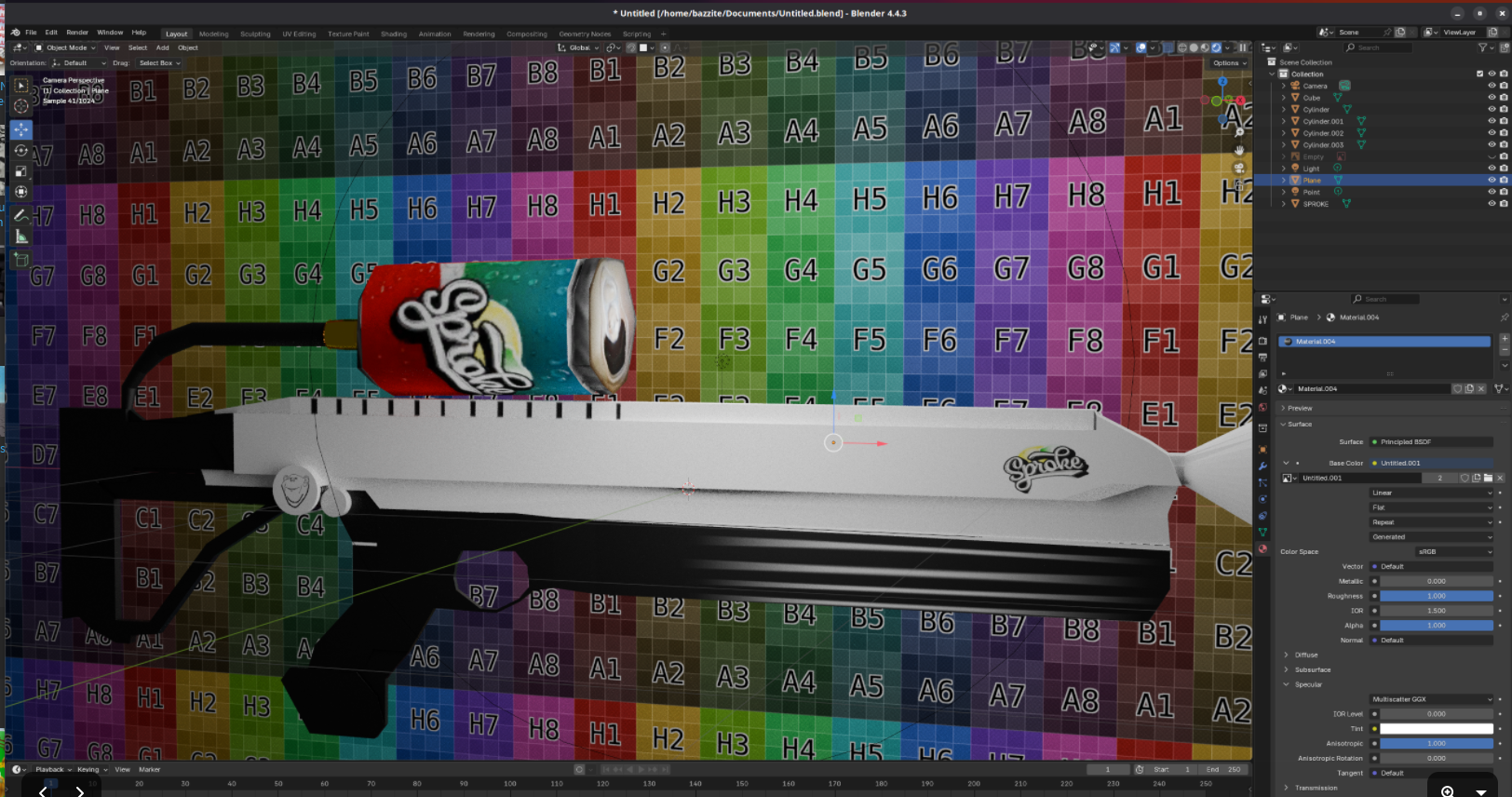Open the Tool properties tab
This screenshot has height=797, width=1512.
(x=1262, y=319)
